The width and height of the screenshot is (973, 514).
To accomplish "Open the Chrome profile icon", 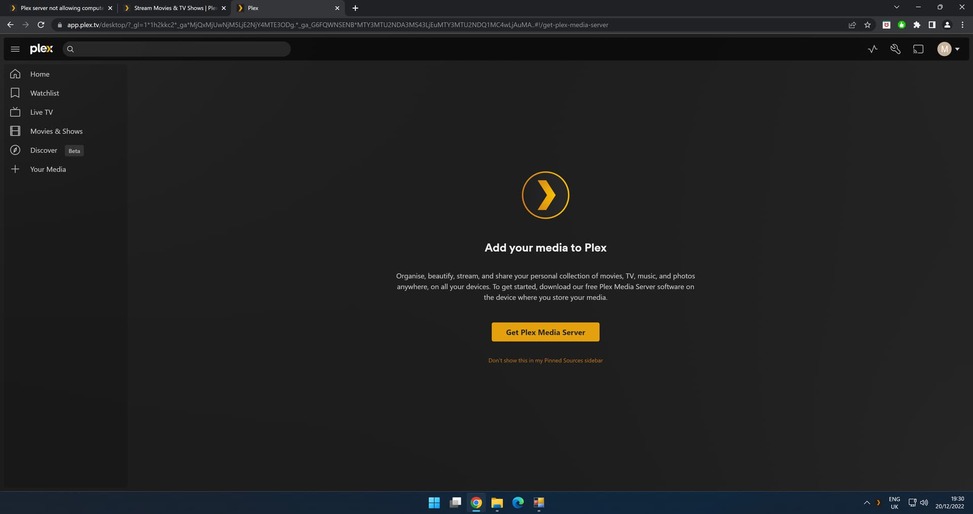I will (947, 25).
